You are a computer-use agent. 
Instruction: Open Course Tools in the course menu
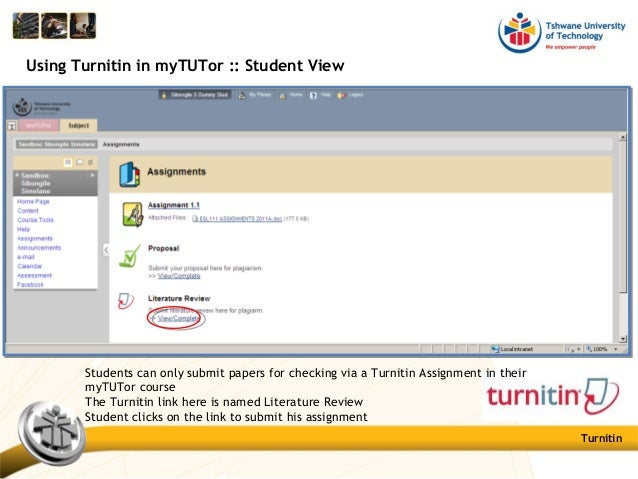click(35, 220)
